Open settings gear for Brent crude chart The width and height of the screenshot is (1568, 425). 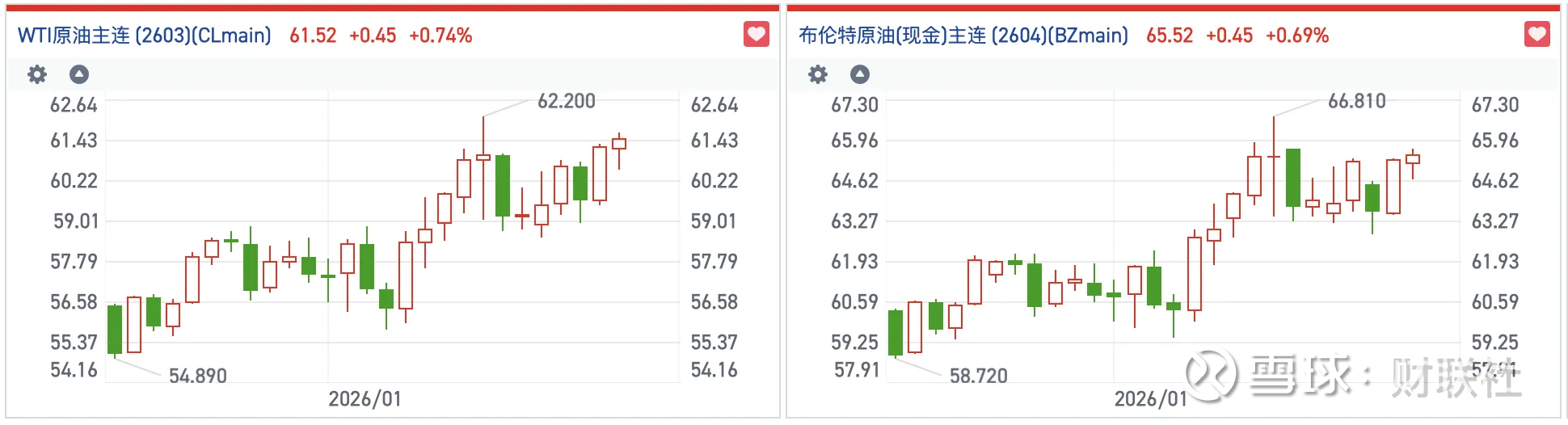pyautogui.click(x=818, y=74)
